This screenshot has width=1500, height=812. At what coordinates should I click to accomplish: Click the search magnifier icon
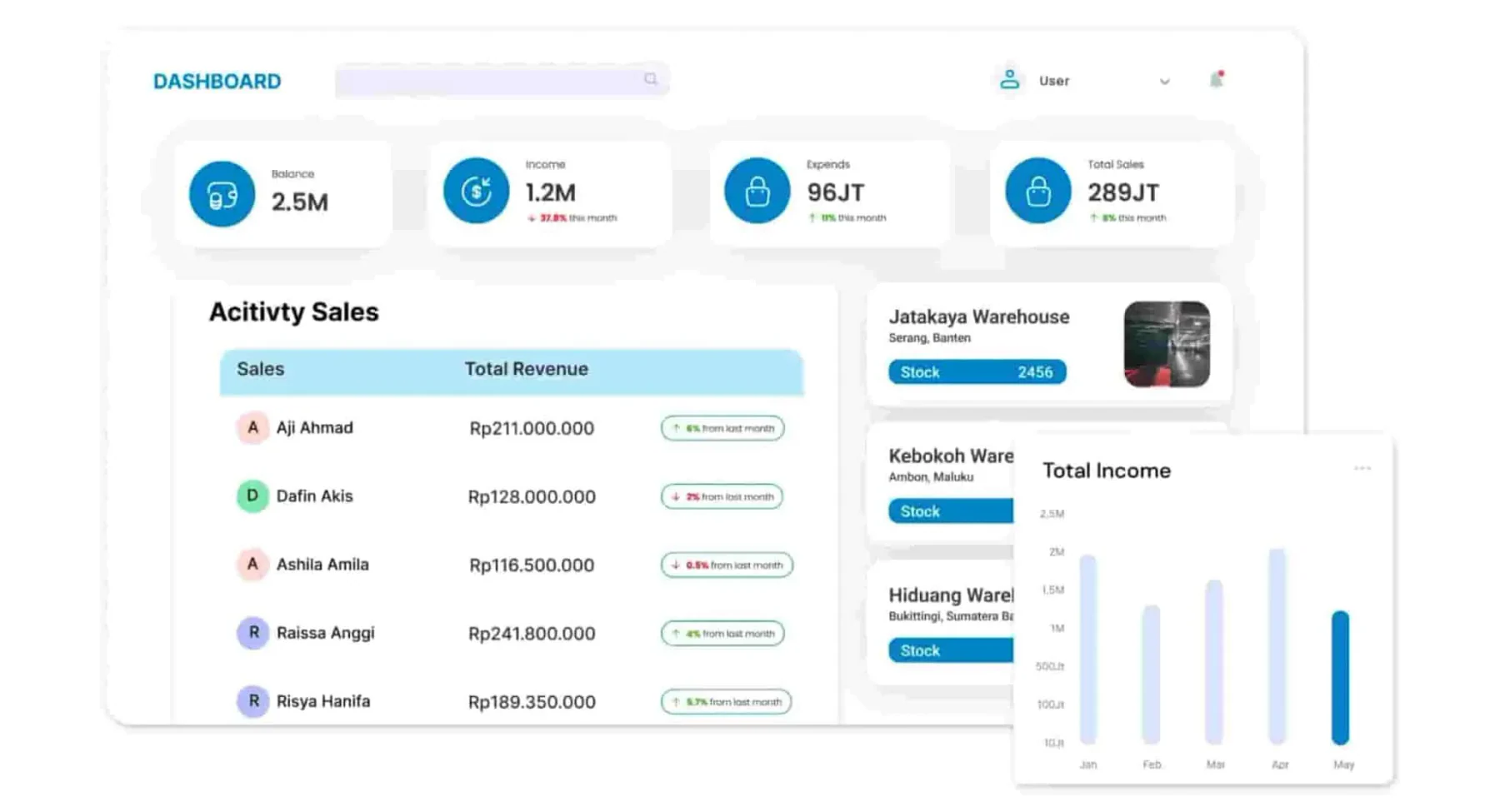coord(650,79)
